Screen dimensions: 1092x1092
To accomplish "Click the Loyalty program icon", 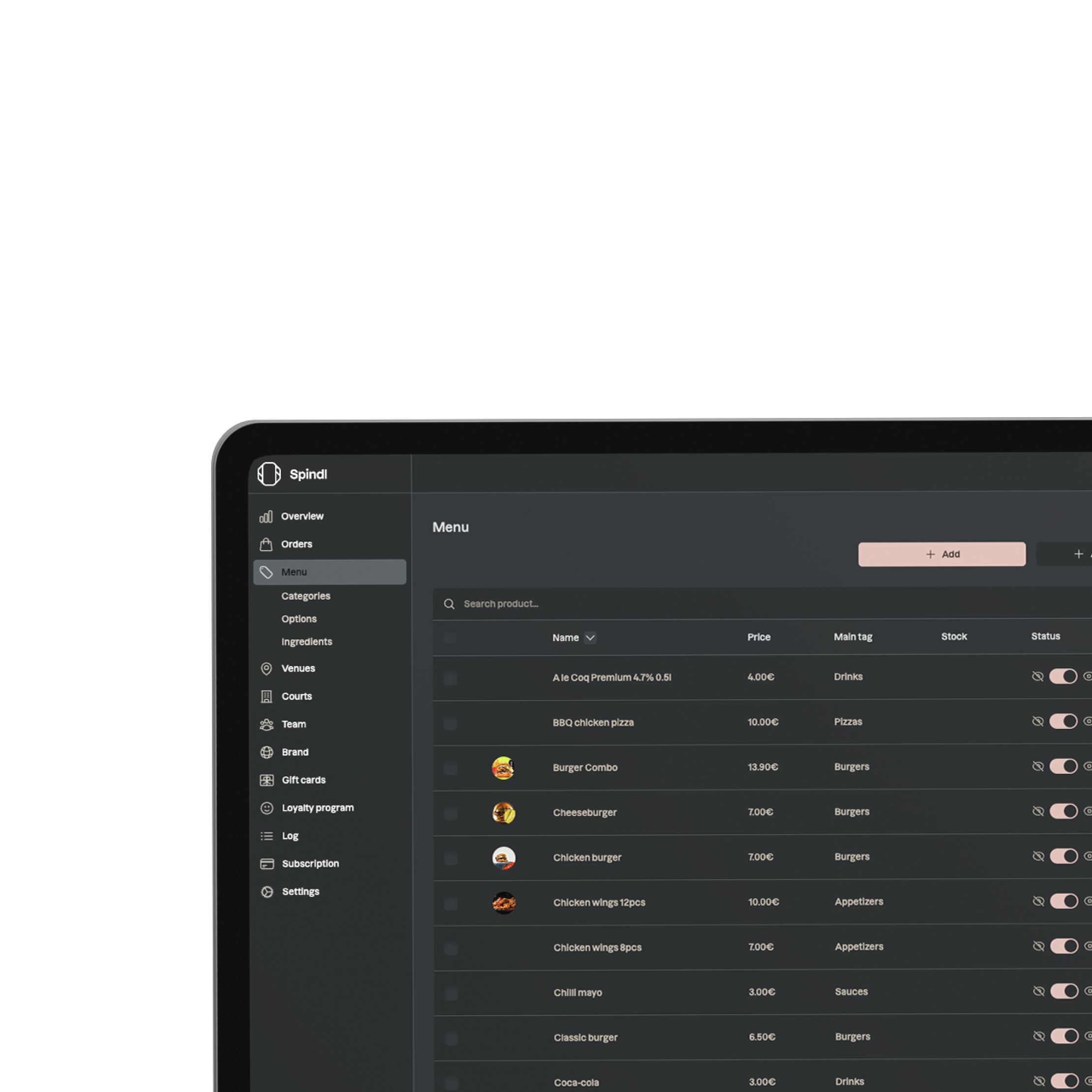I will [266, 807].
